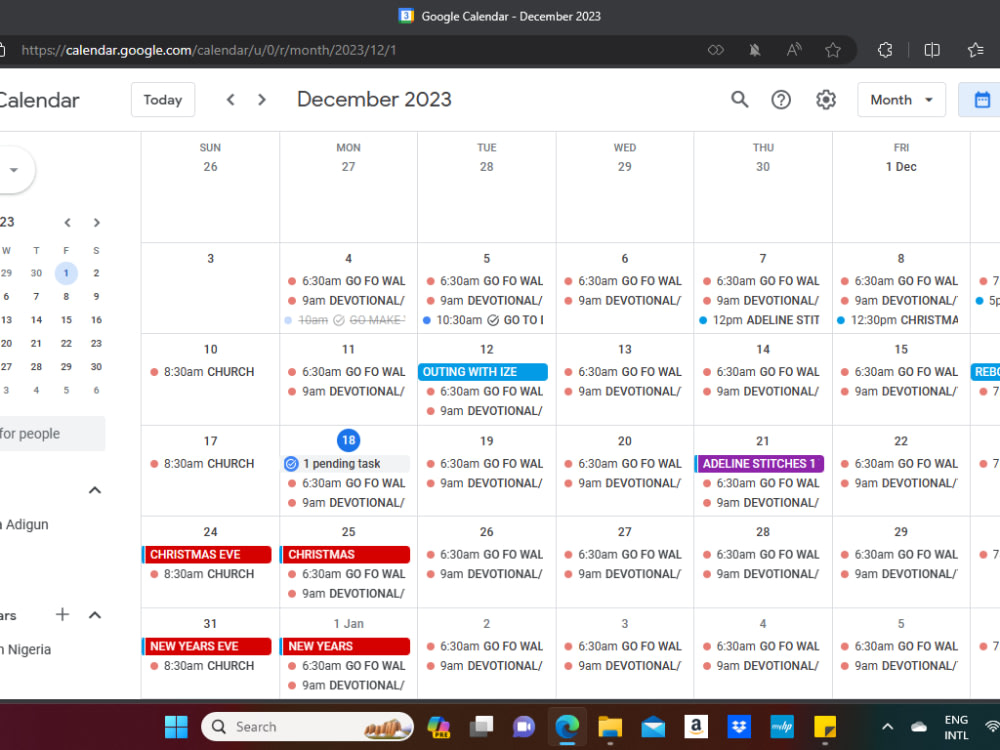
Task: Click Read aloud icon in address bar
Action: (x=793, y=50)
